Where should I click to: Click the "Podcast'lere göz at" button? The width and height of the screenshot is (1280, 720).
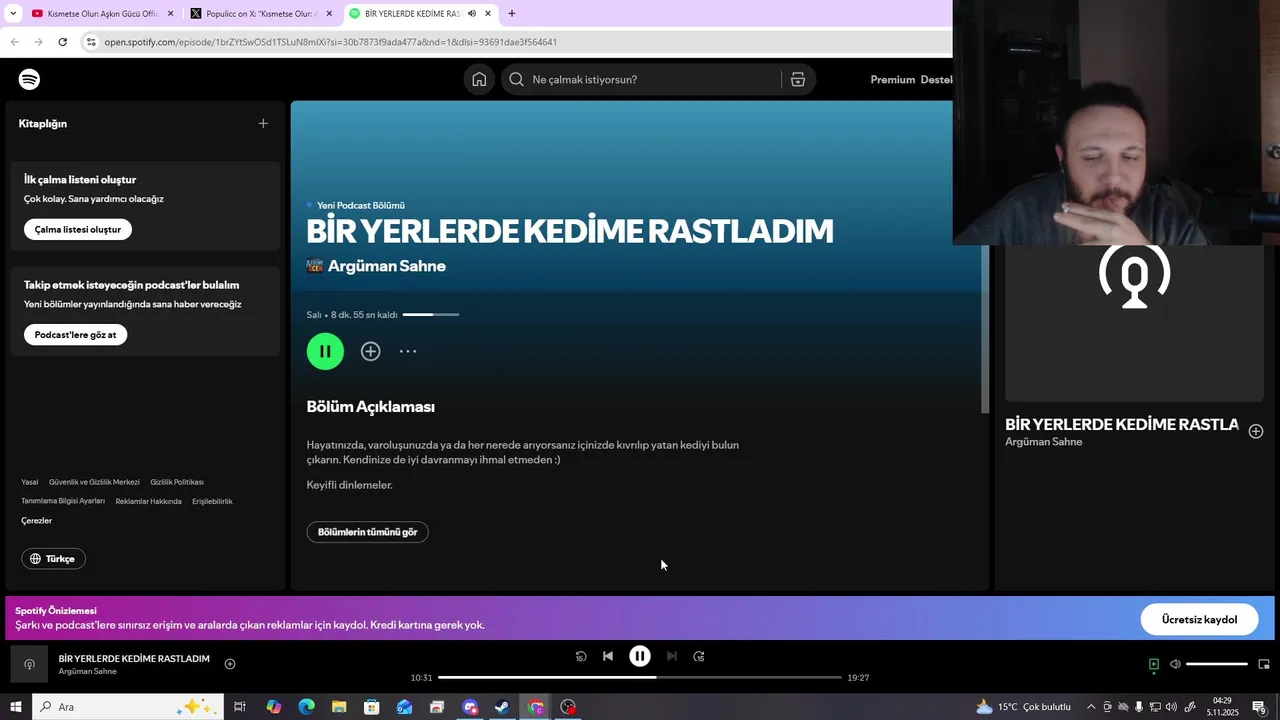tap(75, 335)
